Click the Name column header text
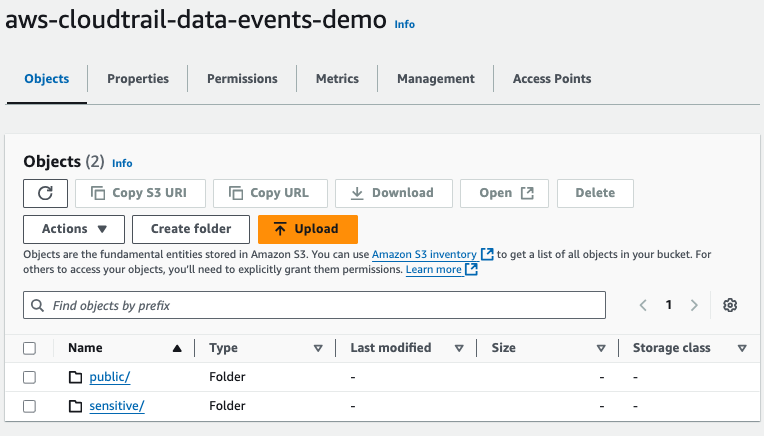 [85, 348]
